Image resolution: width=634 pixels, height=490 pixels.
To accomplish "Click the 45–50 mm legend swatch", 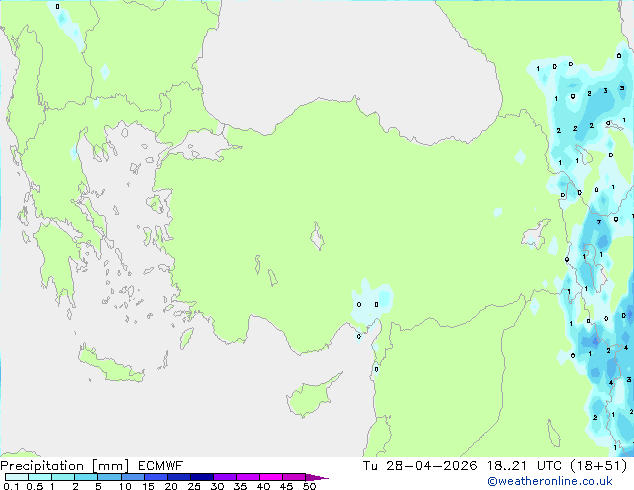I will (x=294, y=477).
